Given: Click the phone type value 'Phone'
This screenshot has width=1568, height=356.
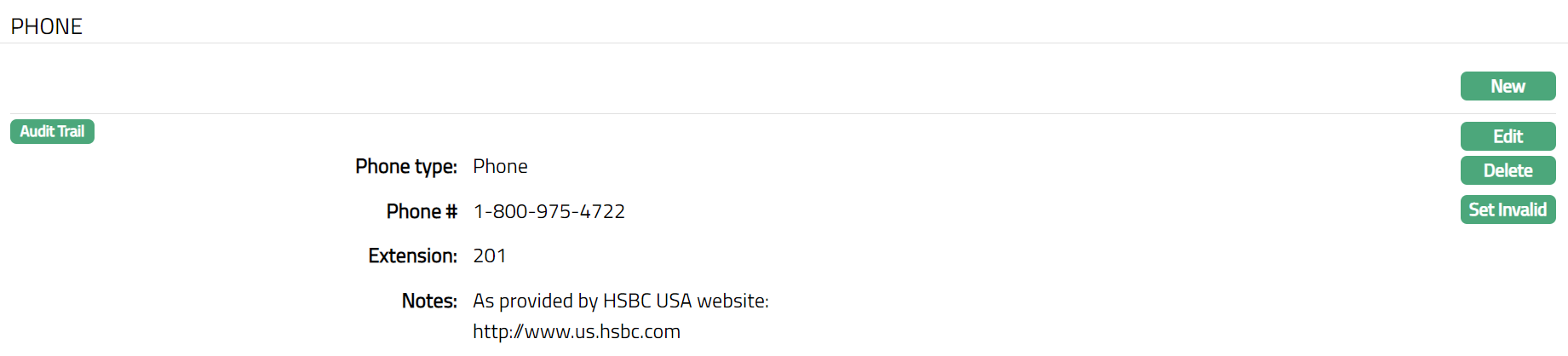Looking at the screenshot, I should click(x=500, y=166).
